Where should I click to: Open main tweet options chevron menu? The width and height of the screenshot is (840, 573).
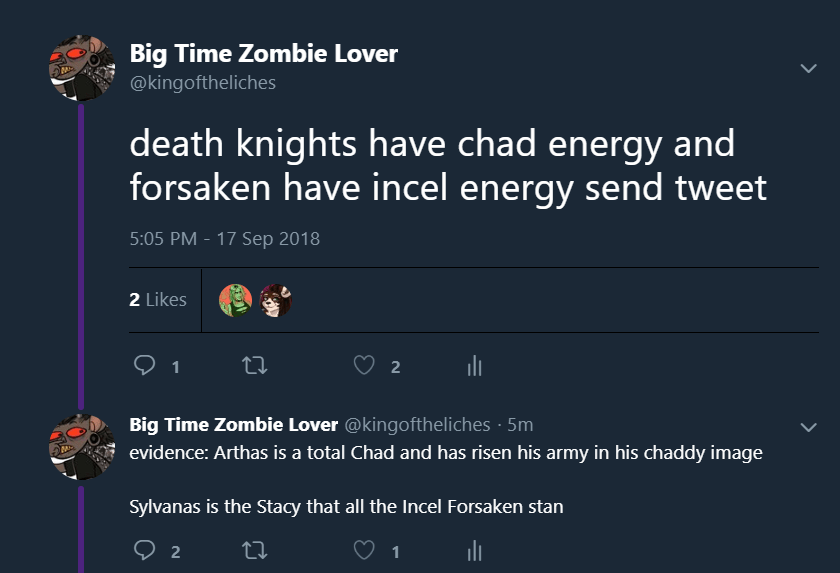[x=808, y=68]
